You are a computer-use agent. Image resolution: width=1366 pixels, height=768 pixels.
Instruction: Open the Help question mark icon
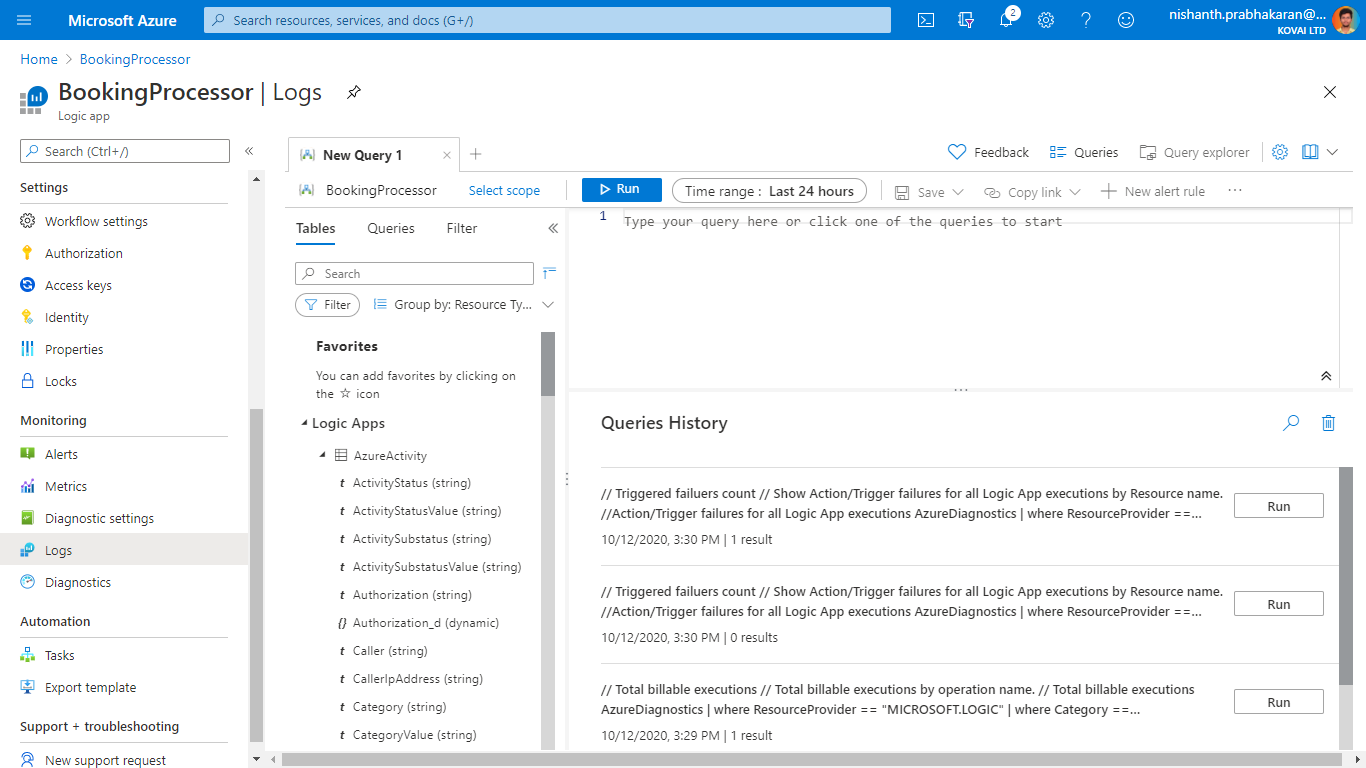(x=1086, y=20)
